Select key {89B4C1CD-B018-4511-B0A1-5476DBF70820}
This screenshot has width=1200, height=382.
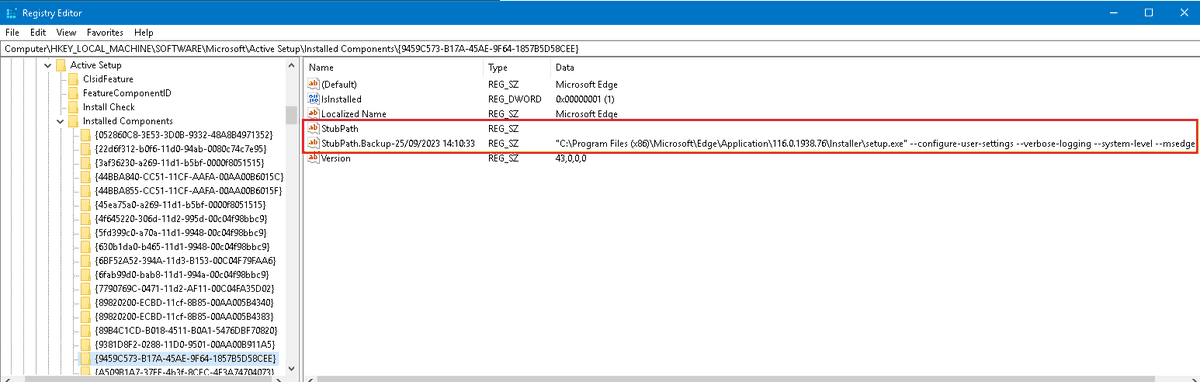tap(186, 330)
